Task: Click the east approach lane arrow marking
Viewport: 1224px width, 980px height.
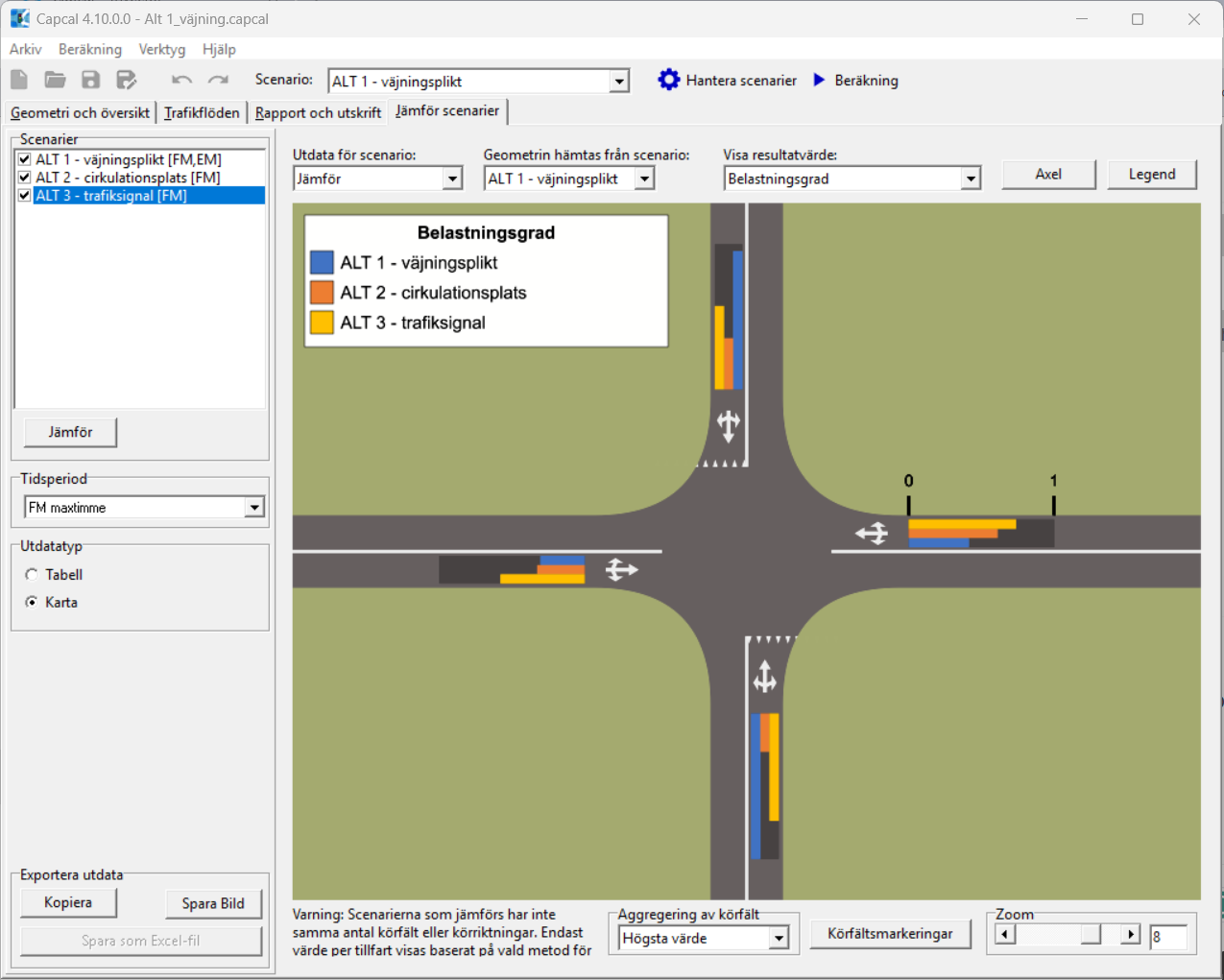Action: (x=872, y=533)
